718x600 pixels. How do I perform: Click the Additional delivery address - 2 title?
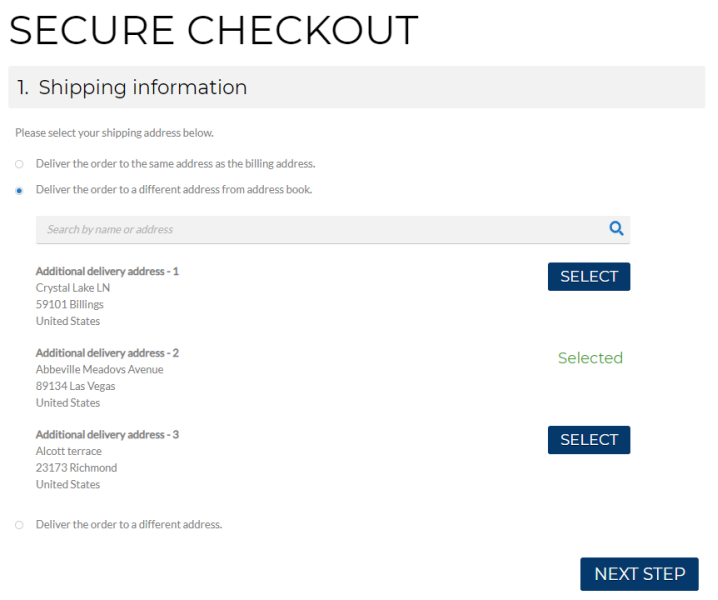pyautogui.click(x=107, y=353)
